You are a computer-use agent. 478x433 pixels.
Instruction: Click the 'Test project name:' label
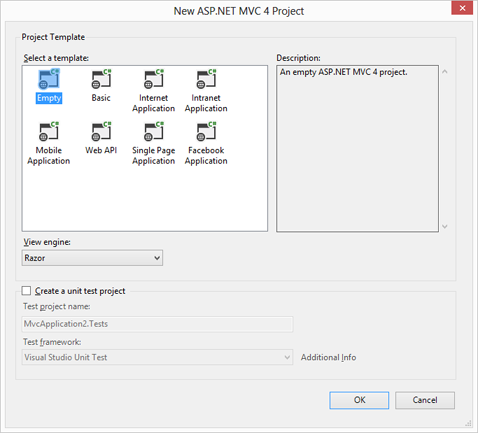point(57,306)
